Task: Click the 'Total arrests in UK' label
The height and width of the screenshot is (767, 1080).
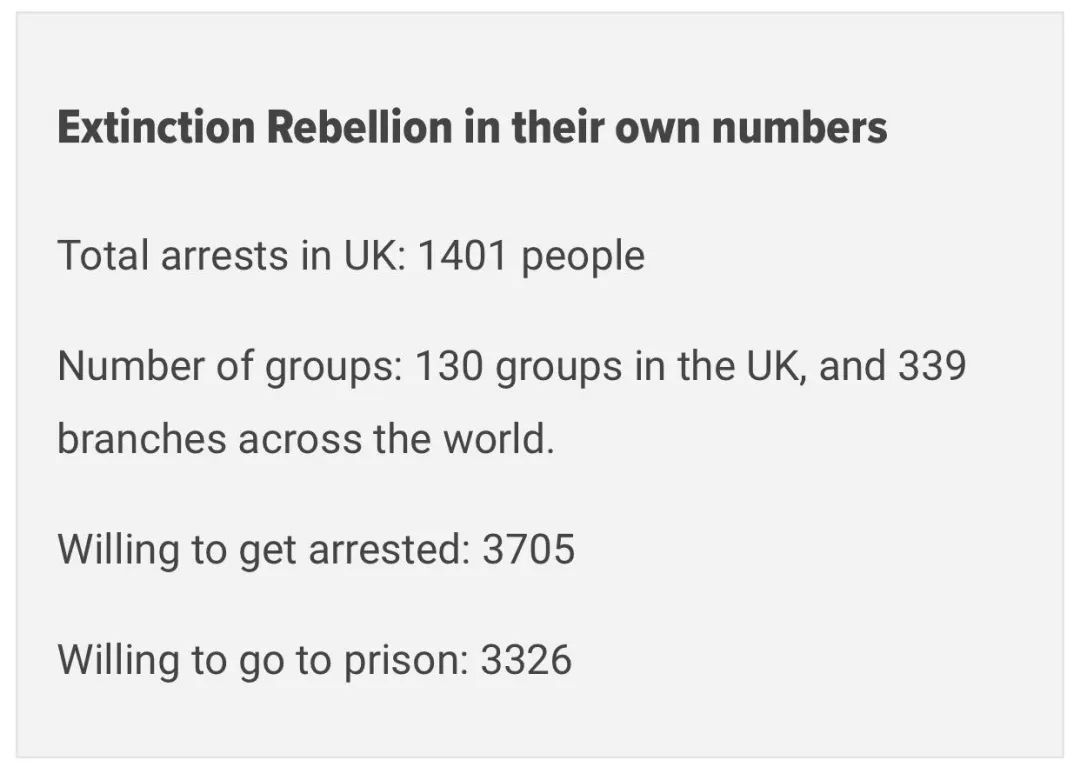Action: pyautogui.click(x=230, y=256)
